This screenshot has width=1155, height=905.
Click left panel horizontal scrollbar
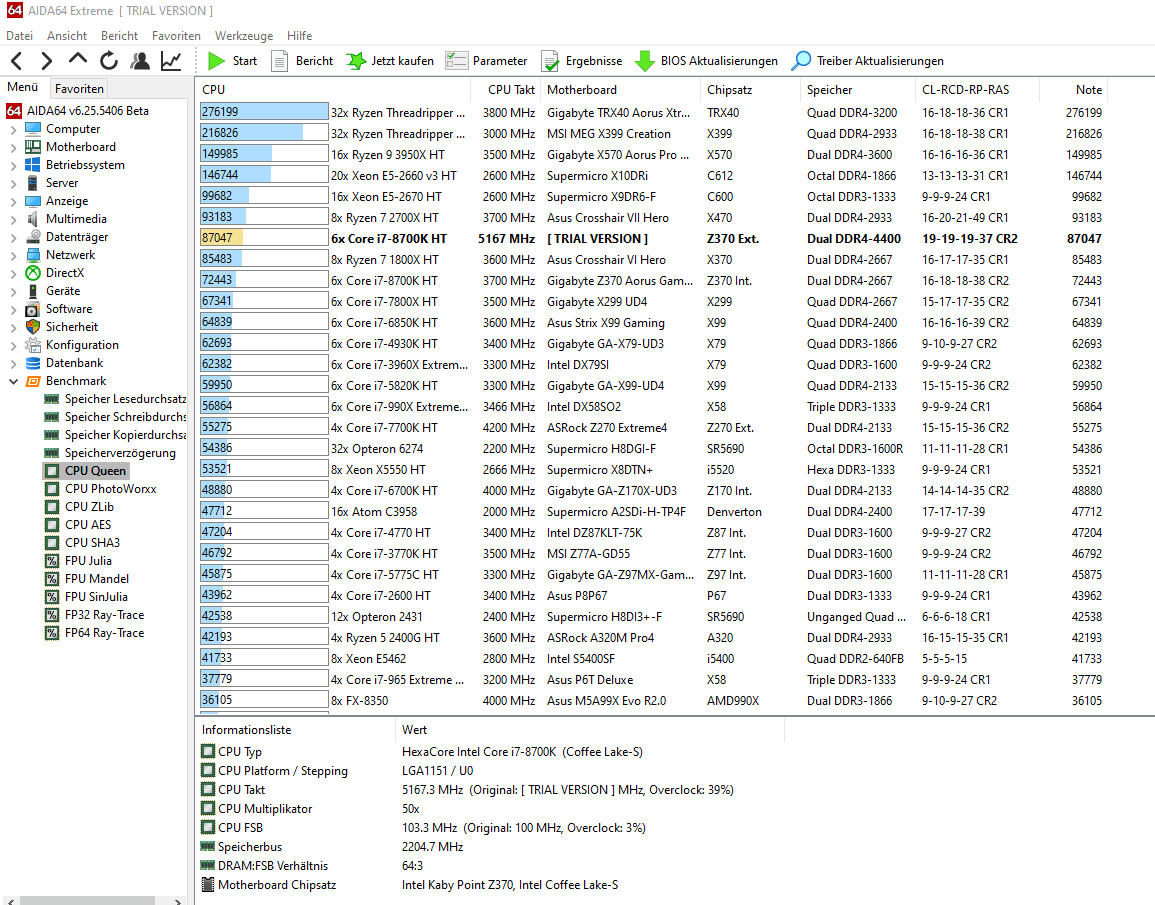click(87, 901)
